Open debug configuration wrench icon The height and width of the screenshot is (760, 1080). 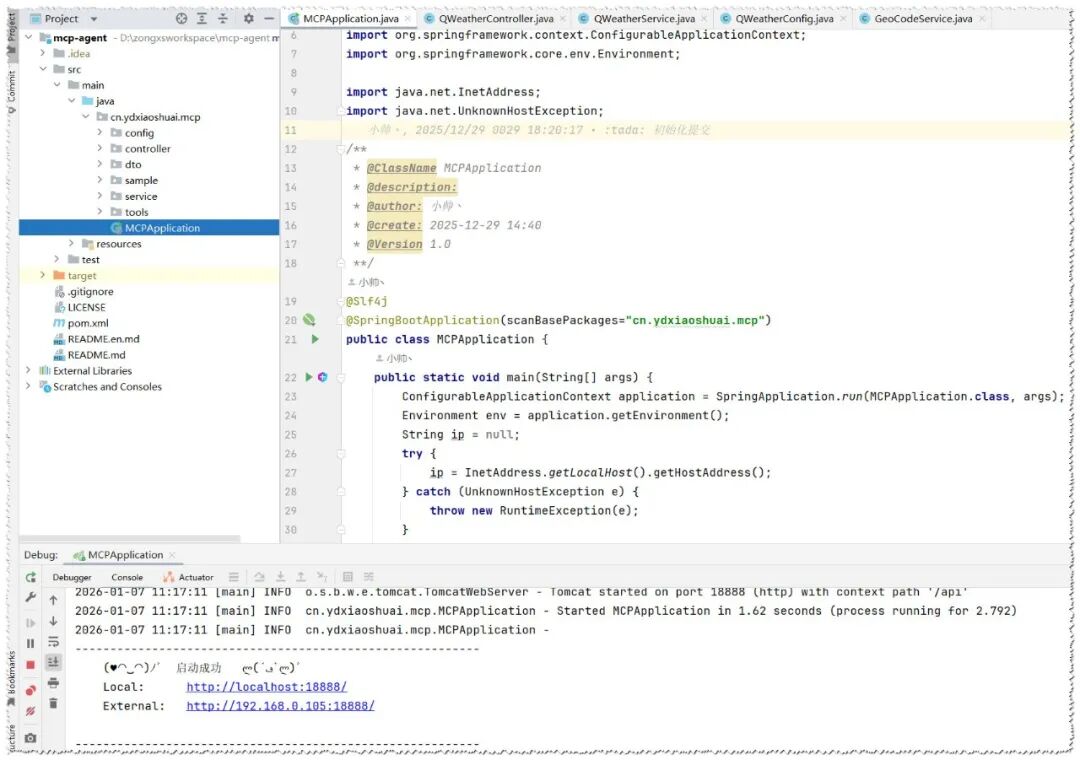30,597
